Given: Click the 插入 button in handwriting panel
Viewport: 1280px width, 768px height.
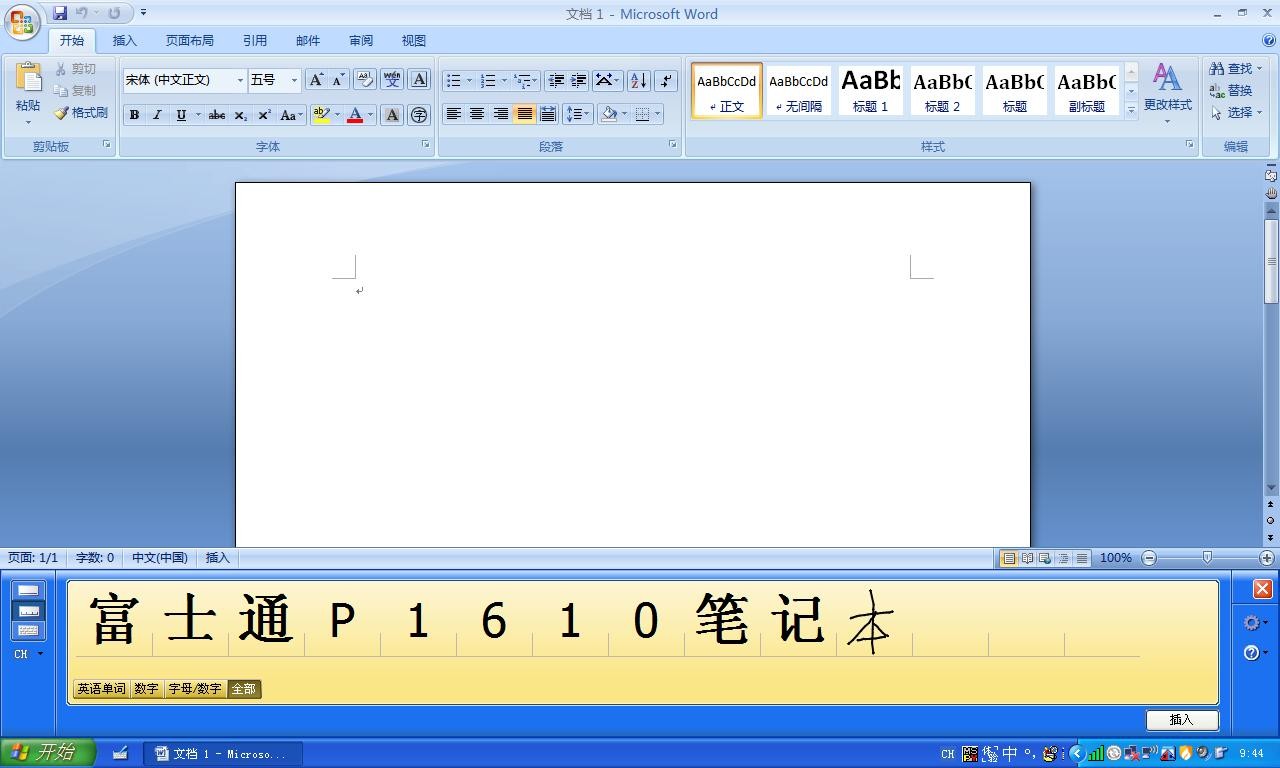Looking at the screenshot, I should [1182, 720].
